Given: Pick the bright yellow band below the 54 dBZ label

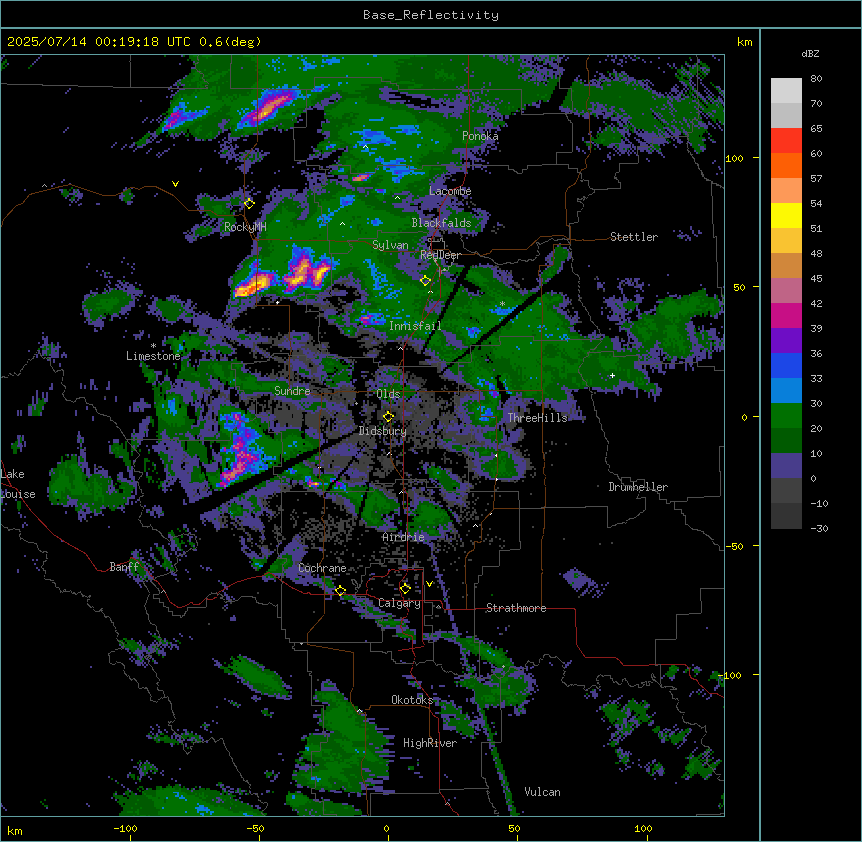Looking at the screenshot, I should click(786, 215).
